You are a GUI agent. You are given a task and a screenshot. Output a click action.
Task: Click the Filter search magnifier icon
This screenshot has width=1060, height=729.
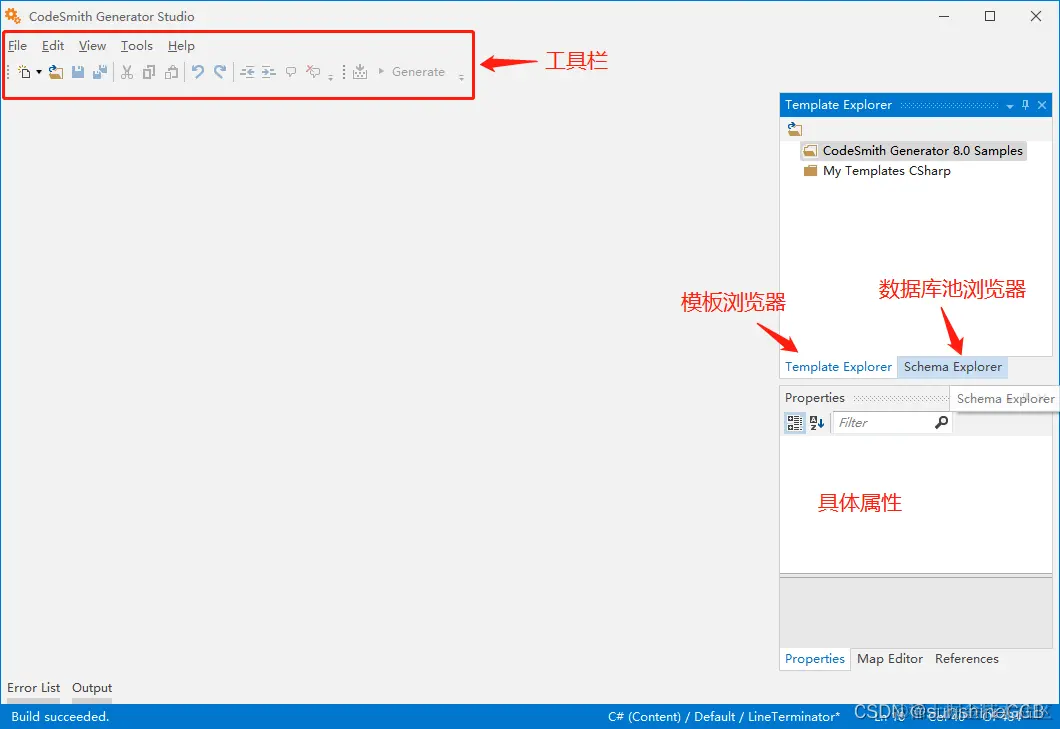[942, 423]
